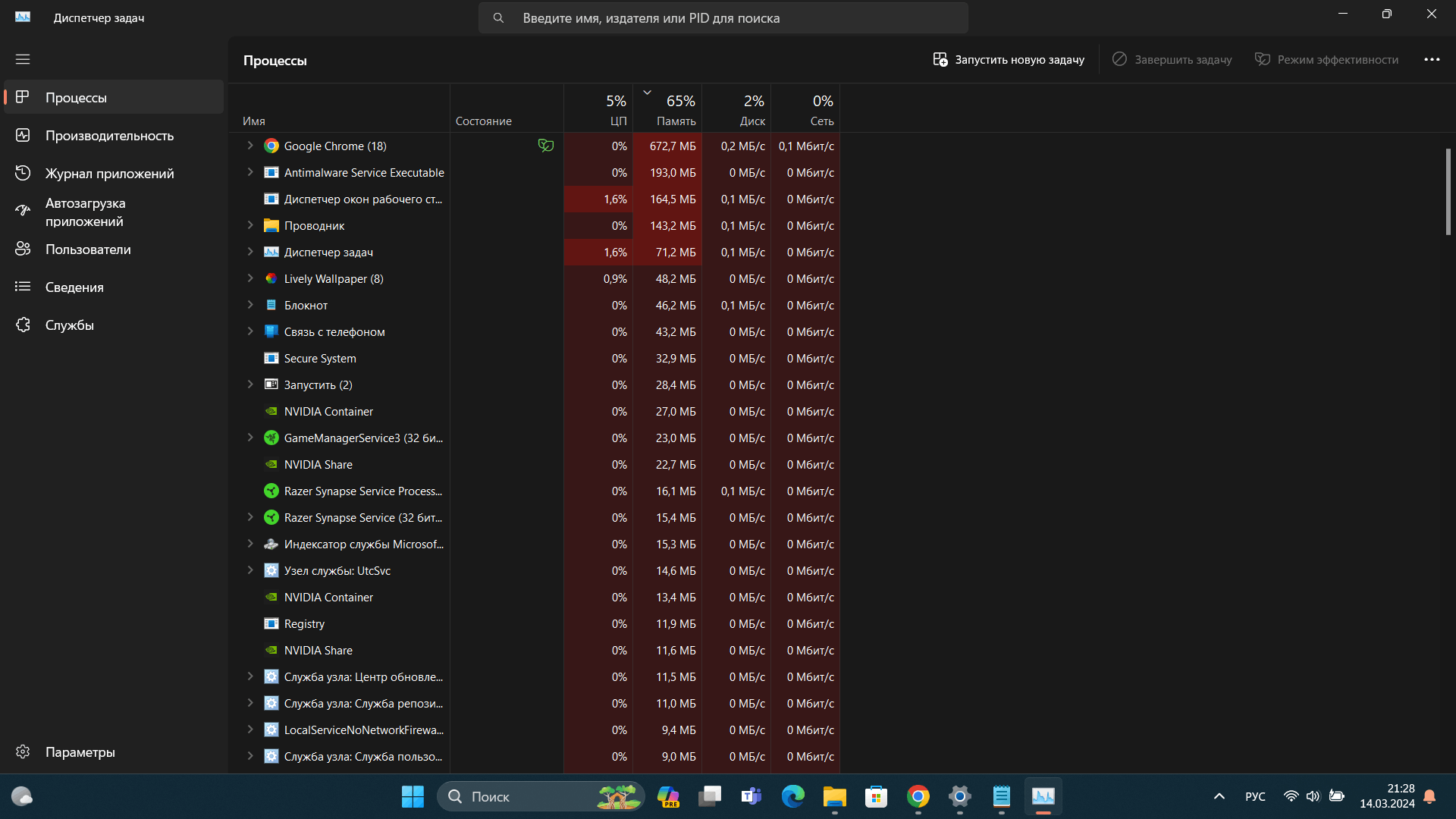
Task: Click the Связь с телефоном icon
Action: pyautogui.click(x=271, y=331)
